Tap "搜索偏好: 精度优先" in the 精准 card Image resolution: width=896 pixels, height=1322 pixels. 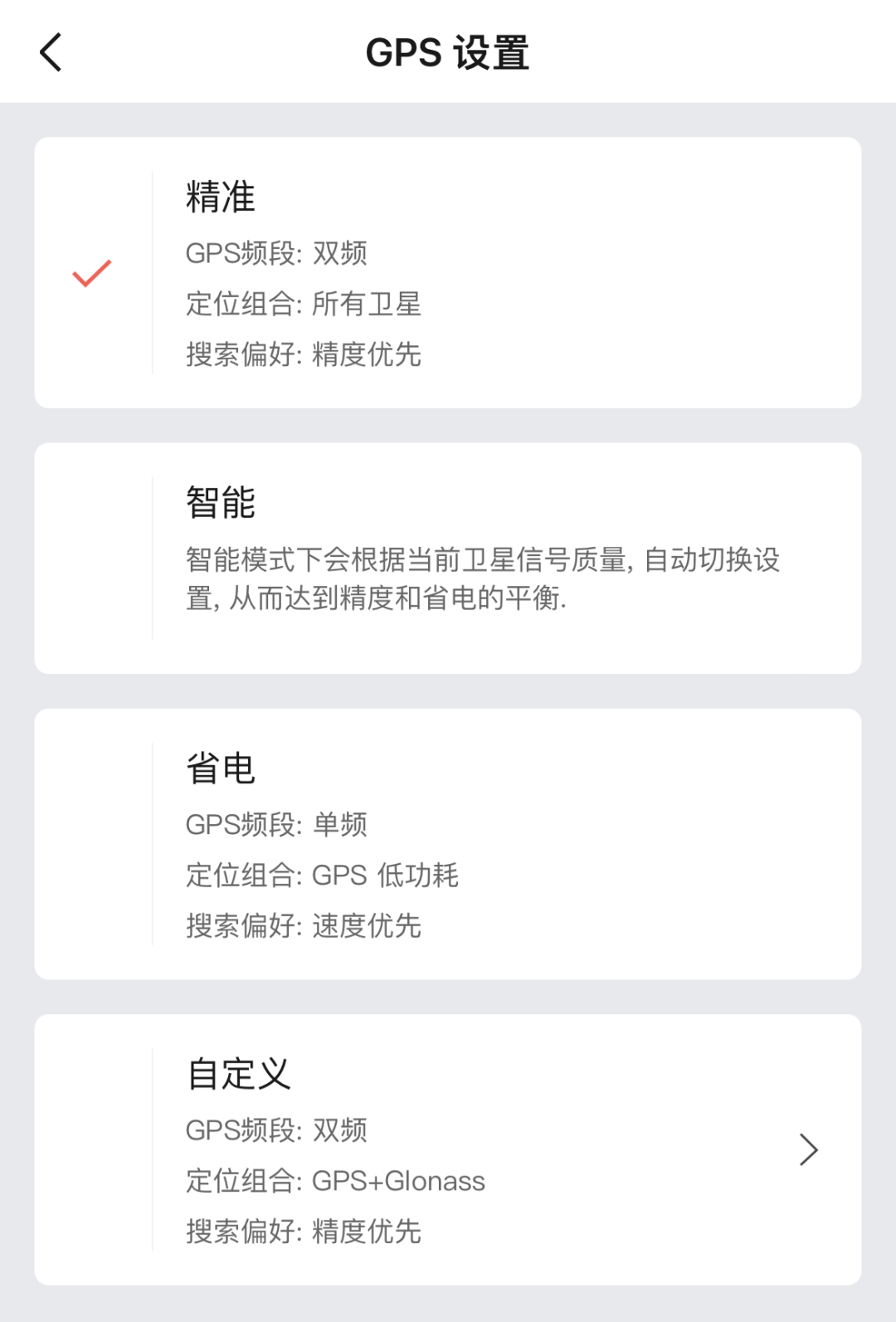click(304, 354)
